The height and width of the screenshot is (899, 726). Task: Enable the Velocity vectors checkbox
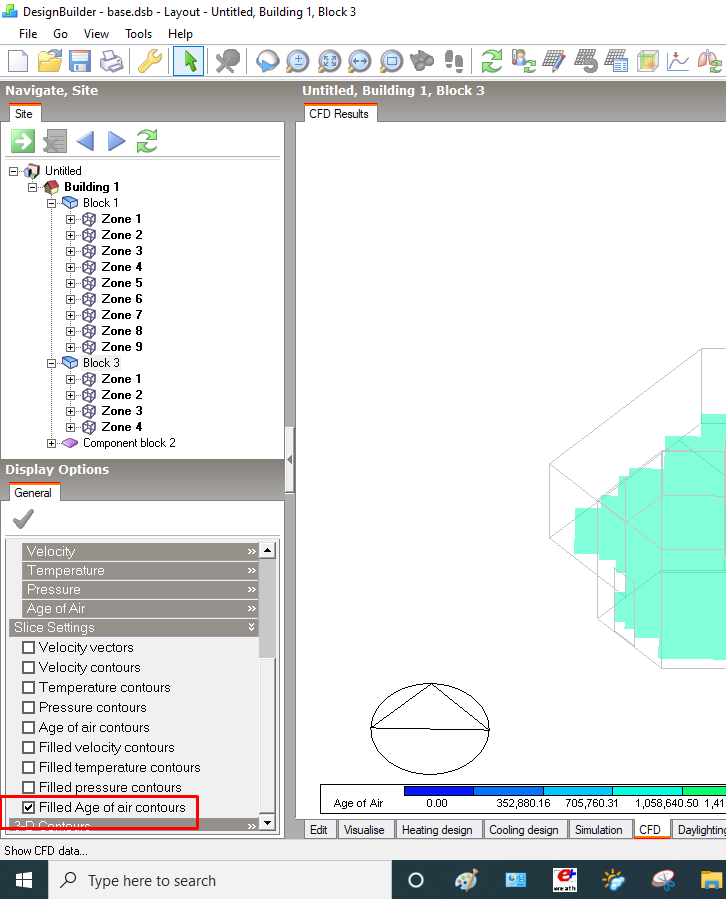(28, 647)
